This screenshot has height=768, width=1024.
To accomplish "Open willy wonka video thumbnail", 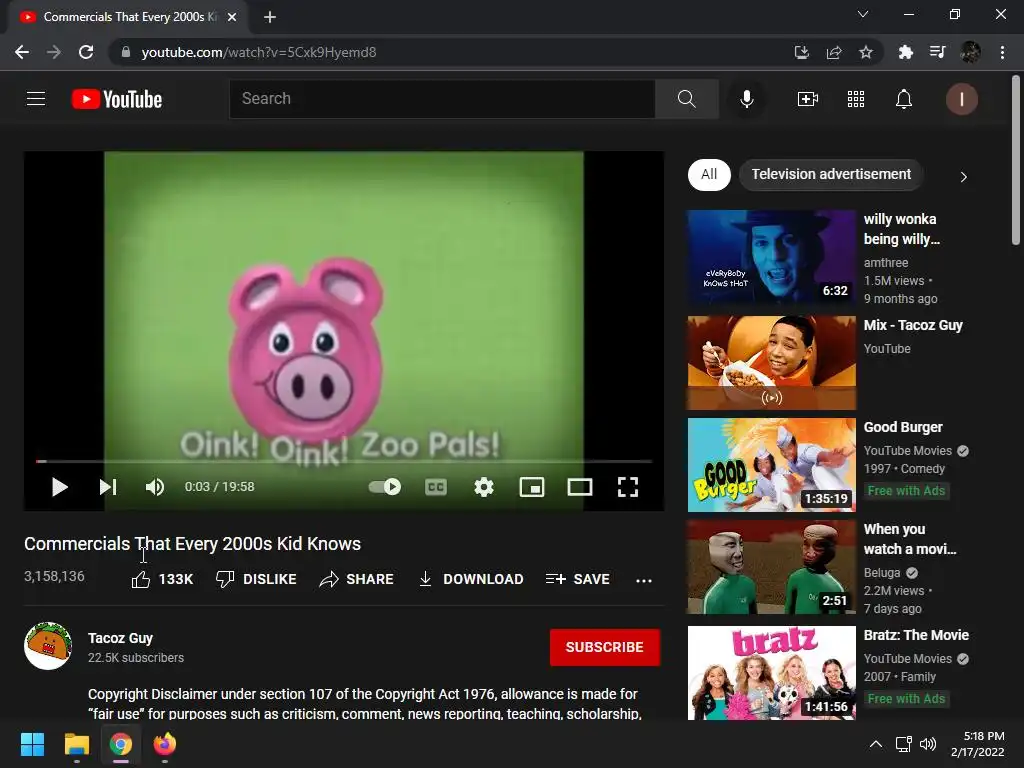I will pyautogui.click(x=771, y=257).
